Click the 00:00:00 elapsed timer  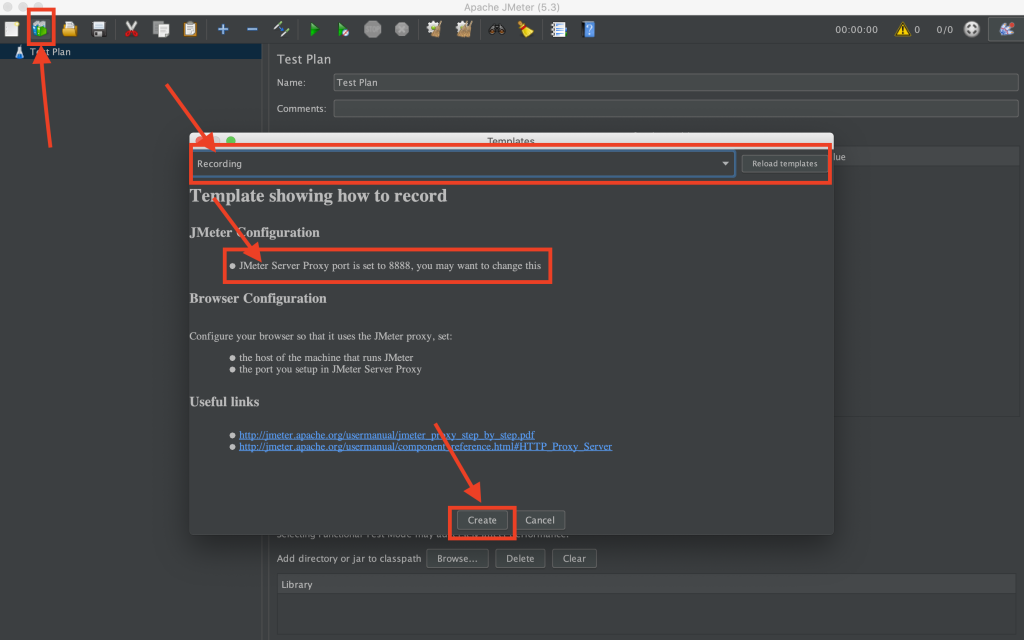856,29
